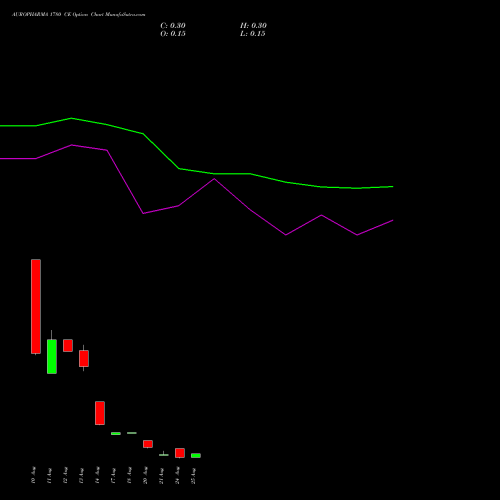This screenshot has width=500, height=500.
Task: Click the thin green candle for 18 Aug
Action: [x=132, y=433]
